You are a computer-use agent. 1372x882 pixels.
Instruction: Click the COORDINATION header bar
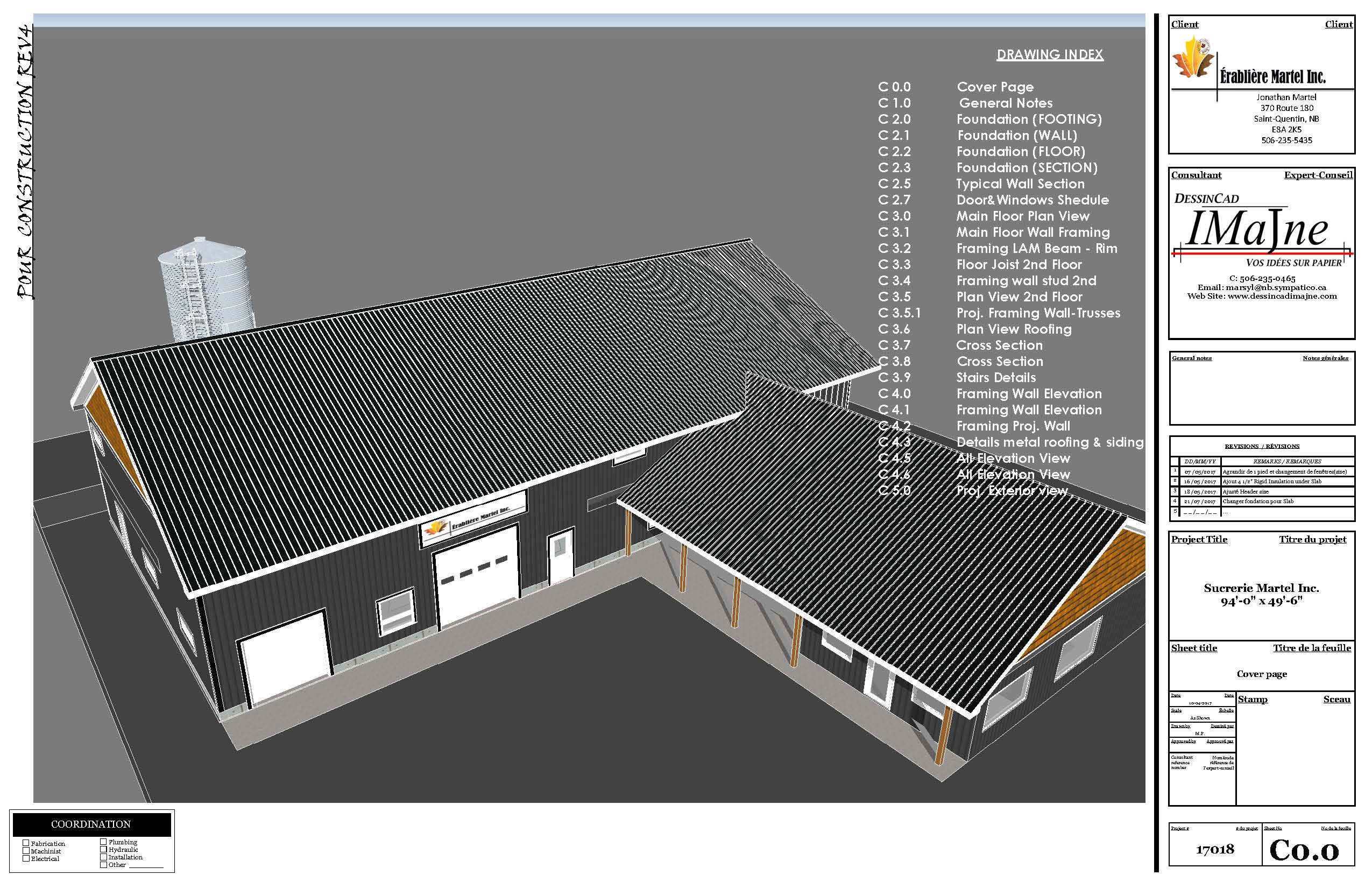coord(91,824)
